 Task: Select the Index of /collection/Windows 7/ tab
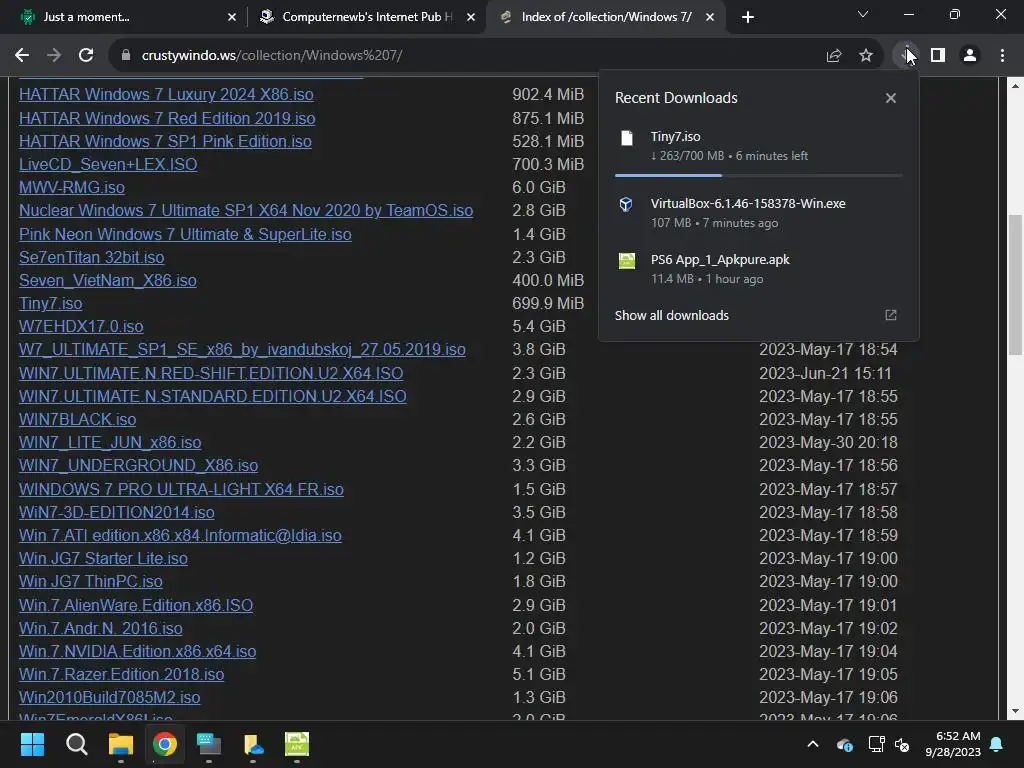[606, 17]
